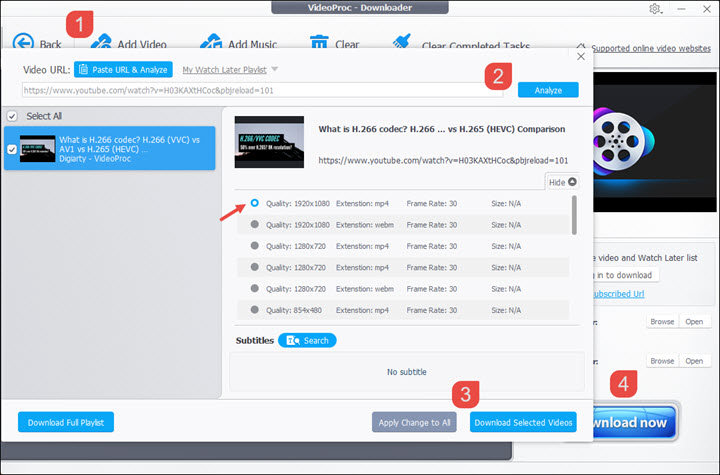Click the format list scrollbar
Screen dimensions: 720x475
tap(574, 215)
